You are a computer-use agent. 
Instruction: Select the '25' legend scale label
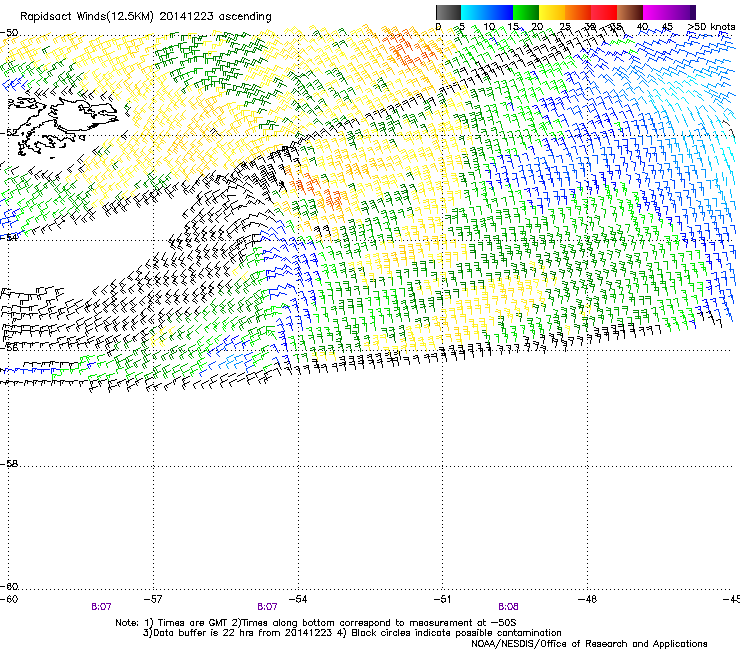click(564, 26)
